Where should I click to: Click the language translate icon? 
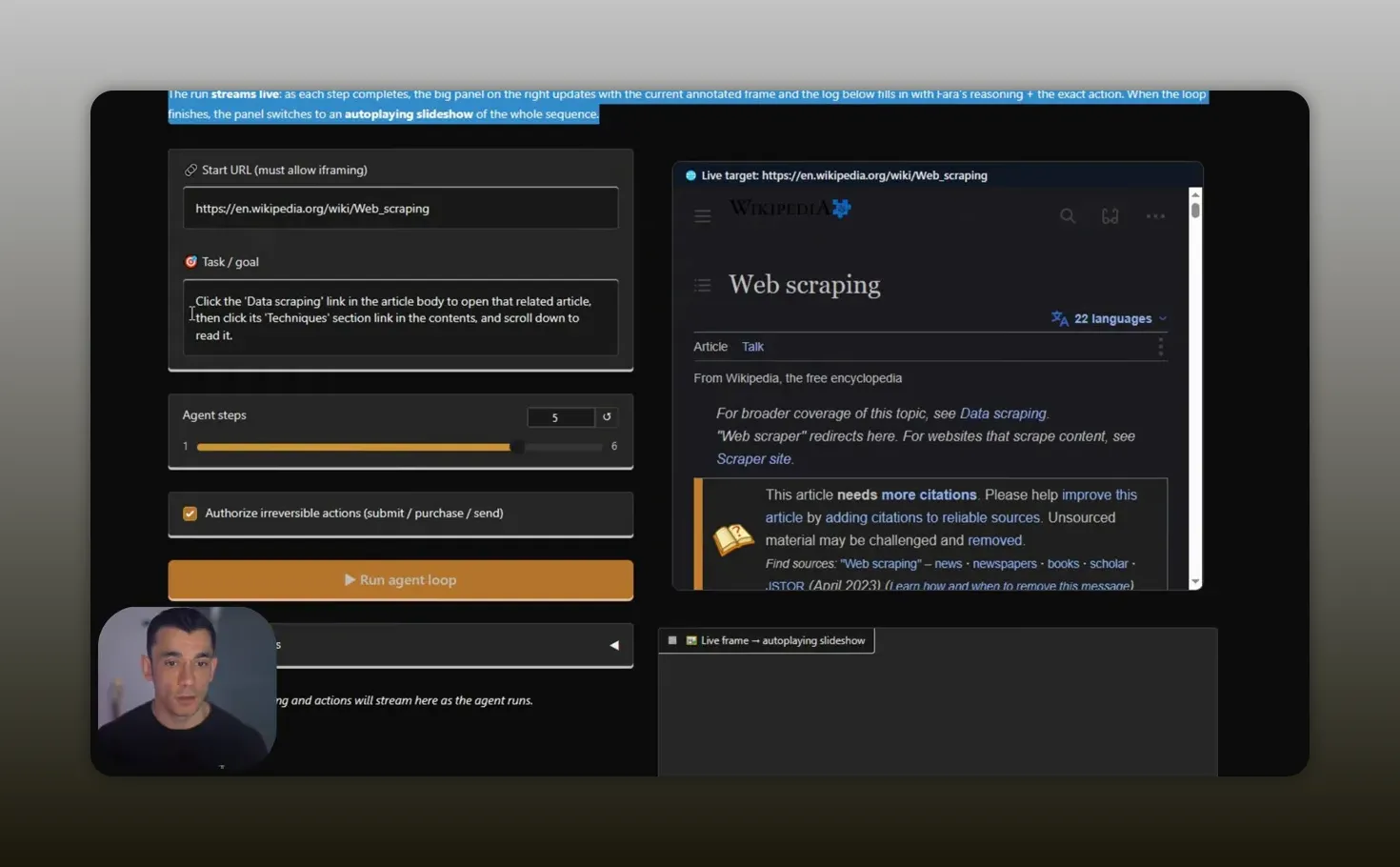1059,318
